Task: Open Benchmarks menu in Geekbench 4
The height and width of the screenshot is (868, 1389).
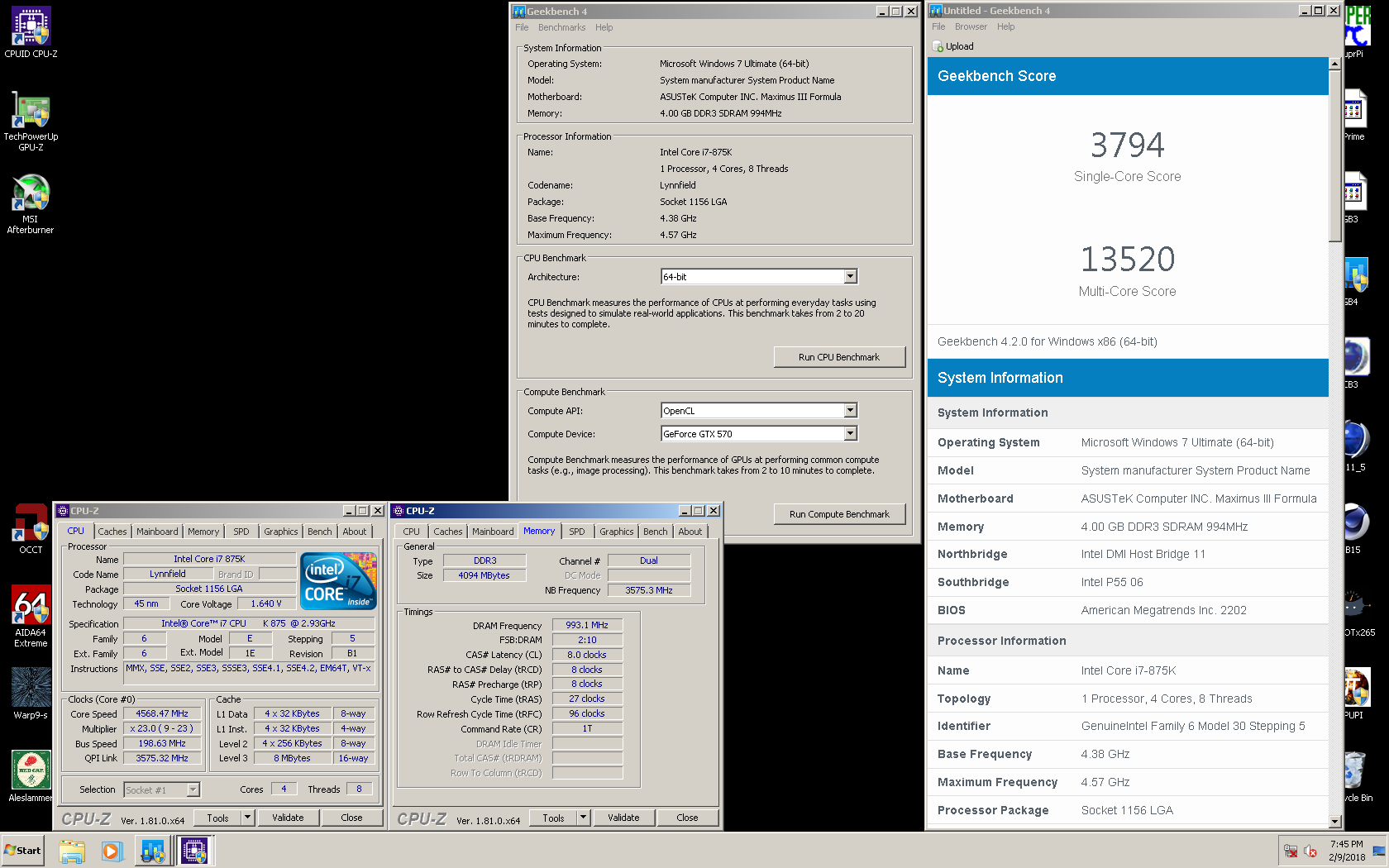Action: click(561, 27)
